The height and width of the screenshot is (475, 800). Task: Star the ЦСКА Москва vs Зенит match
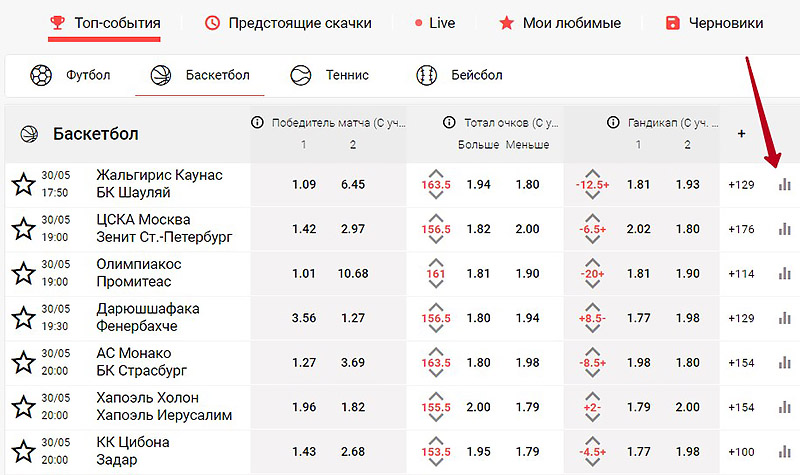pyautogui.click(x=23, y=229)
